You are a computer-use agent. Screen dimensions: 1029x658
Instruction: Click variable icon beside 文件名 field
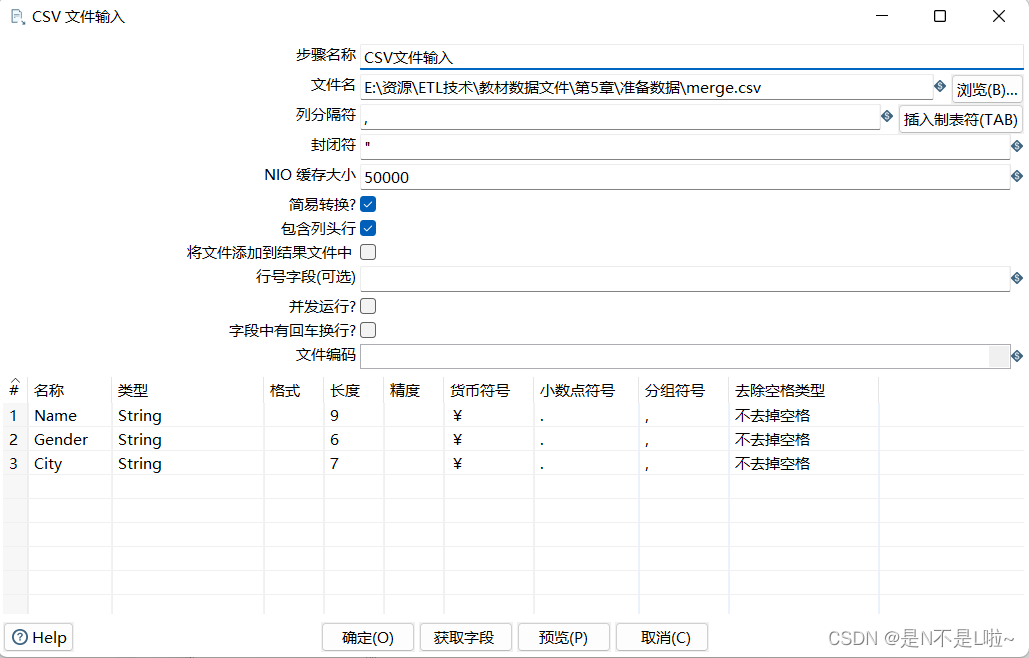pyautogui.click(x=940, y=87)
